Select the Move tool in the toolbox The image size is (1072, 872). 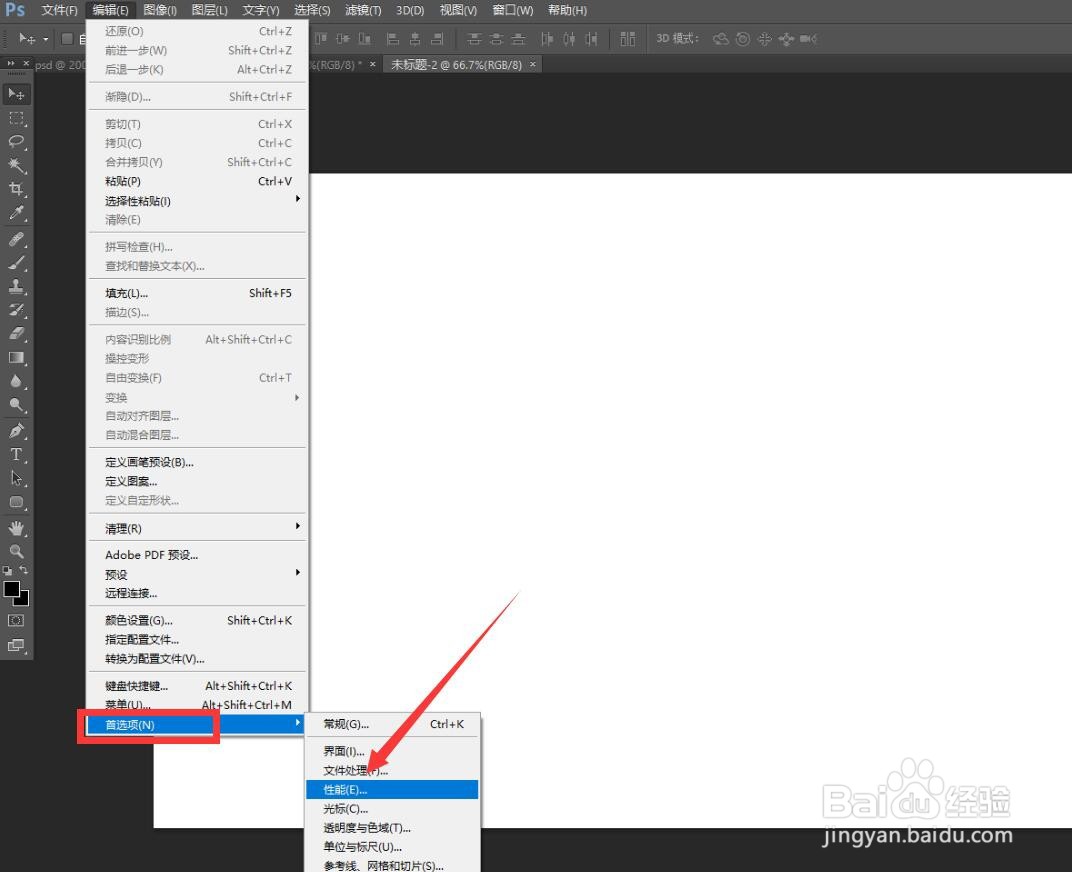[16, 94]
